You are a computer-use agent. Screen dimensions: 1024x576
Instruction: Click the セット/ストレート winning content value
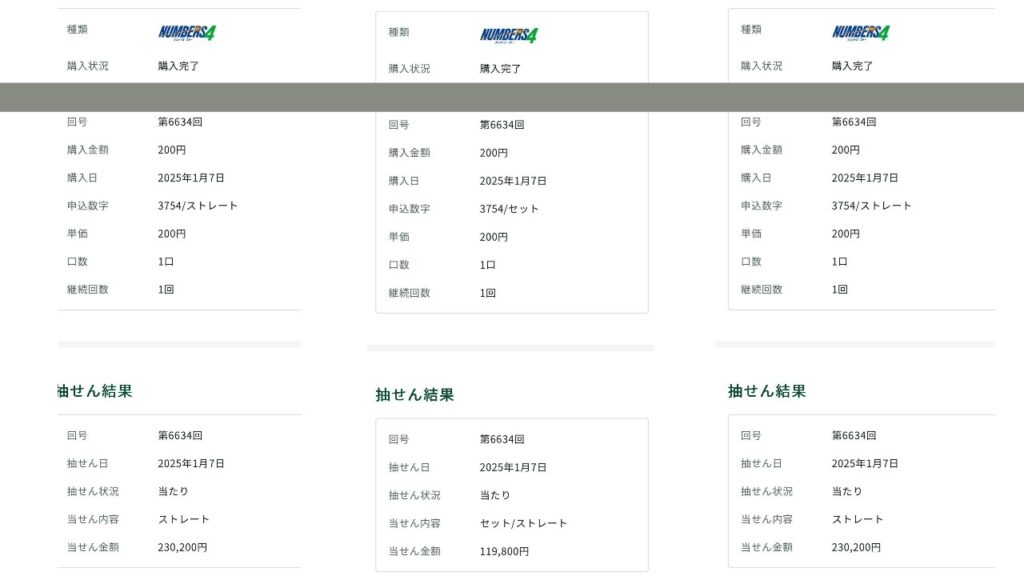click(523, 523)
